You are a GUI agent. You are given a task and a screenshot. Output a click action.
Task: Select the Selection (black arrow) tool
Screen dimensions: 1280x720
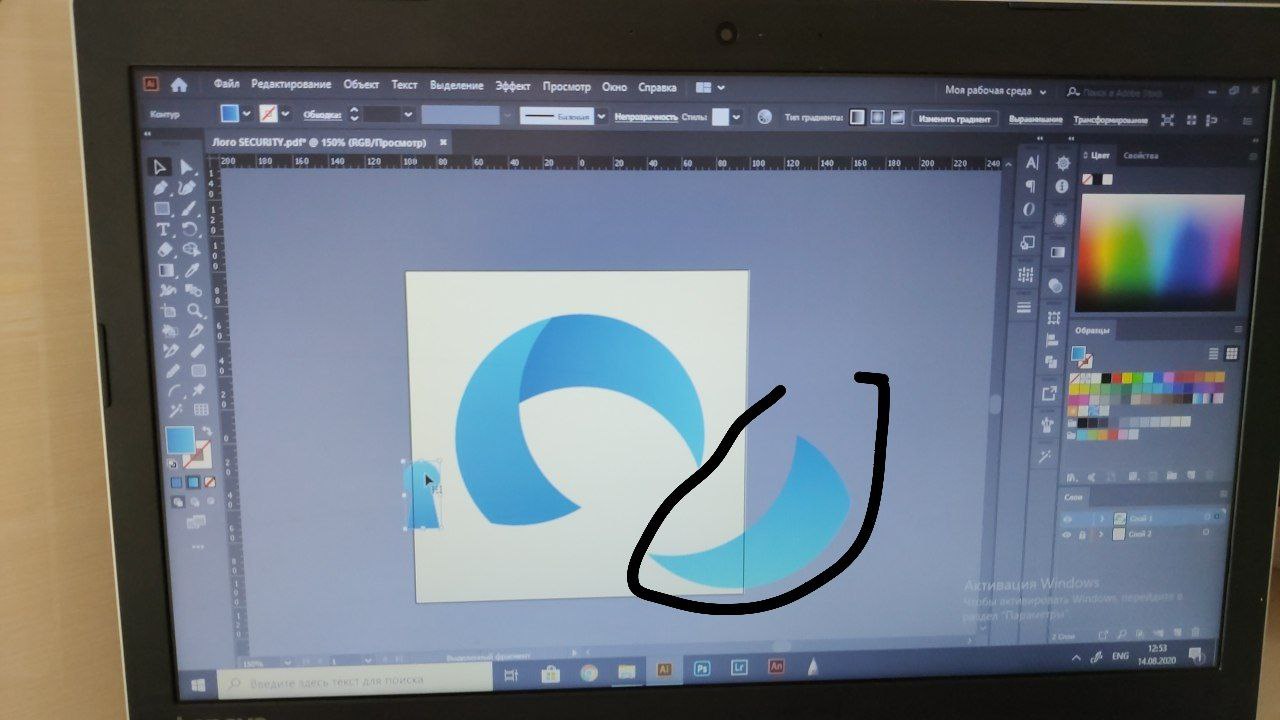tap(159, 167)
